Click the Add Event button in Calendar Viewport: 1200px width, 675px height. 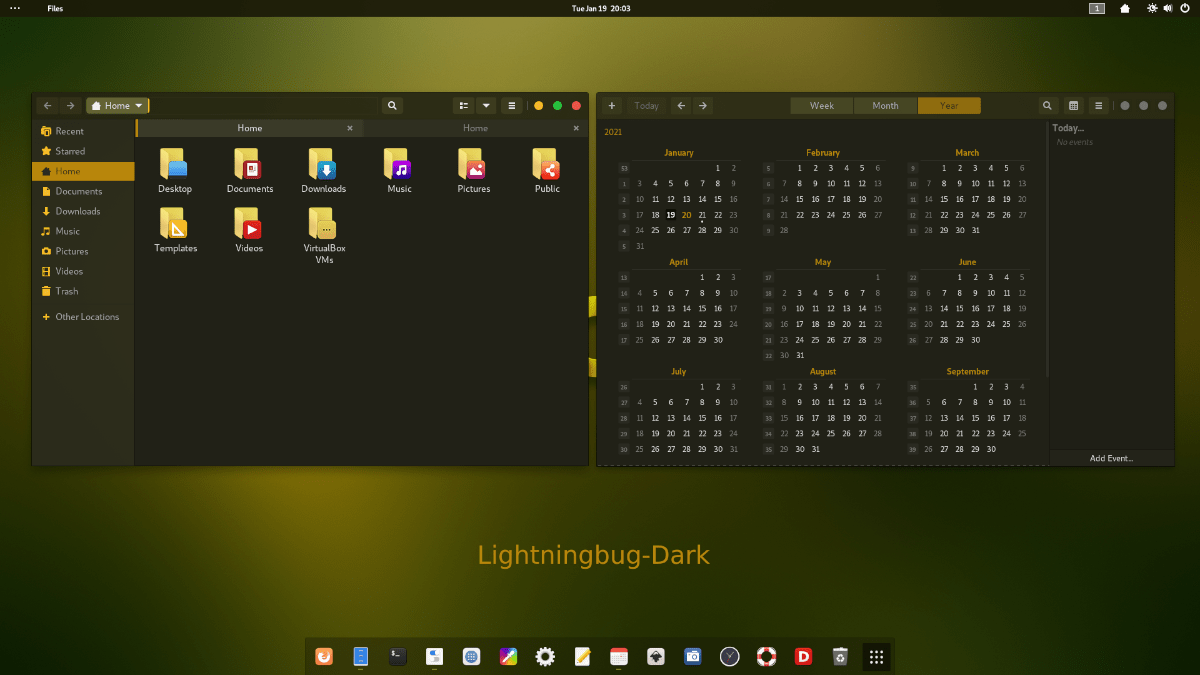click(1111, 457)
